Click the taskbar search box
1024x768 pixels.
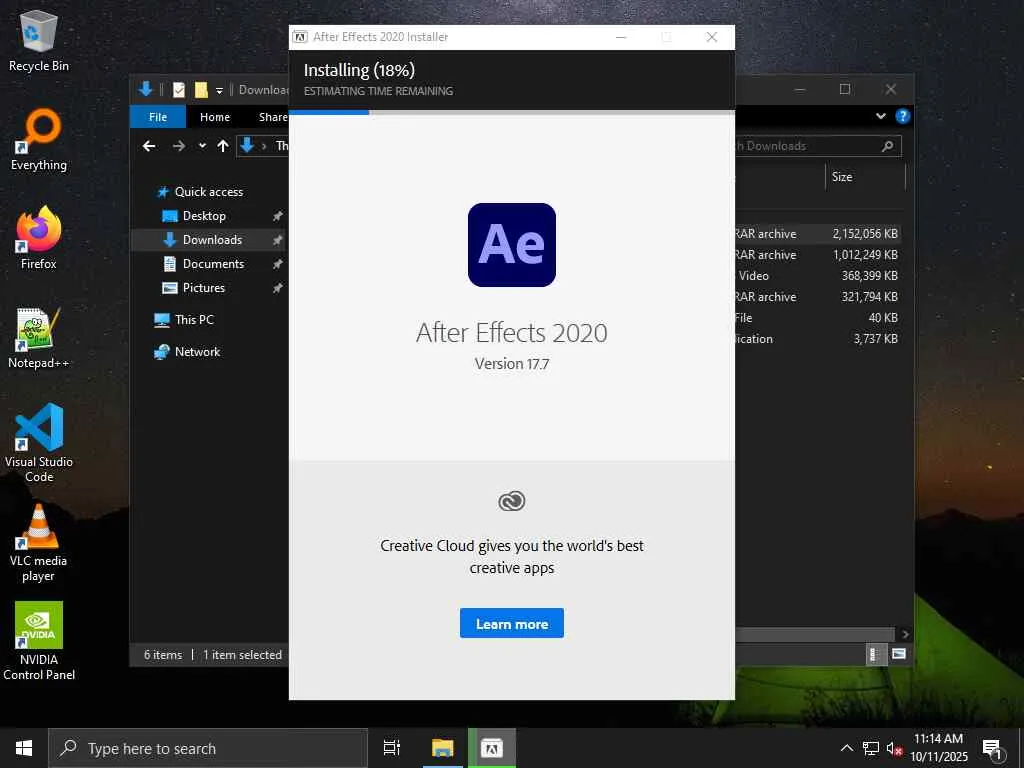pyautogui.click(x=208, y=748)
